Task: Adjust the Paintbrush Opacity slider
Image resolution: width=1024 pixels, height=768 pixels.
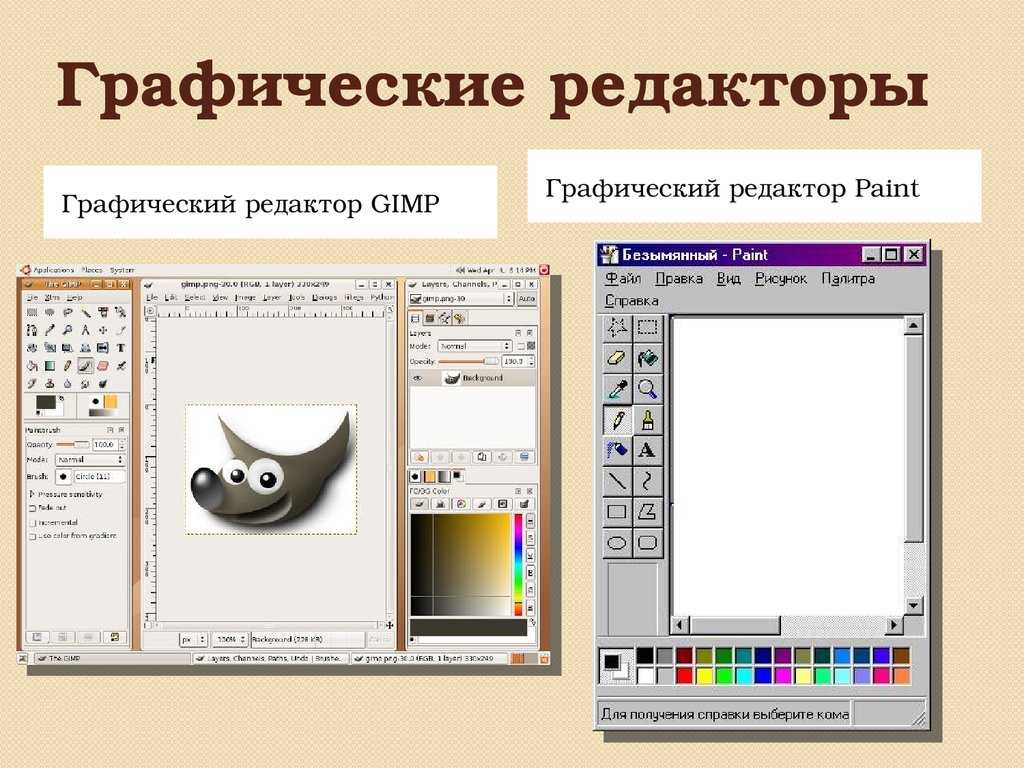Action: [x=73, y=445]
